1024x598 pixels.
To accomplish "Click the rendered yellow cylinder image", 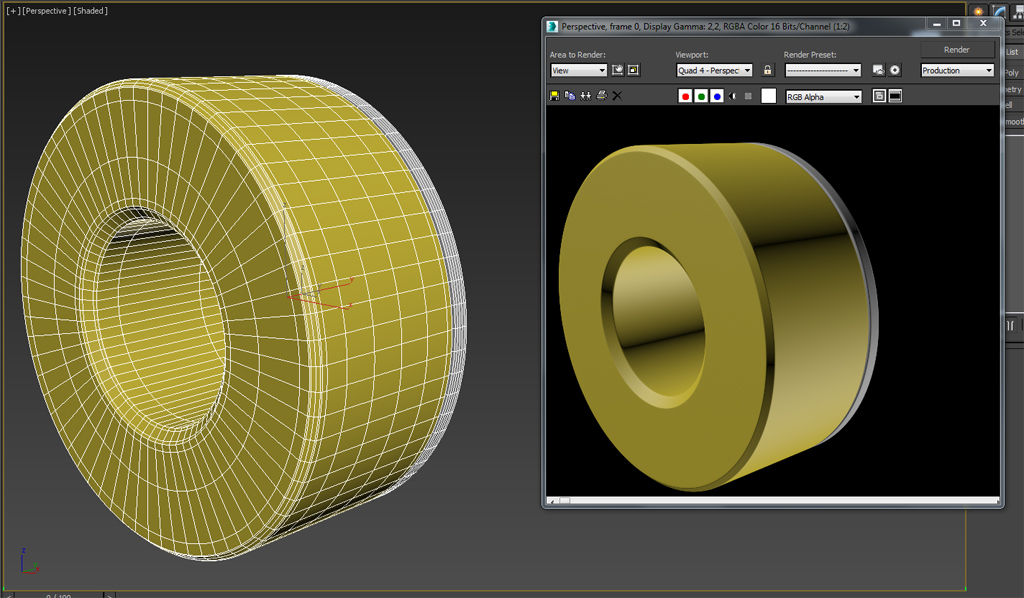I will (x=718, y=316).
